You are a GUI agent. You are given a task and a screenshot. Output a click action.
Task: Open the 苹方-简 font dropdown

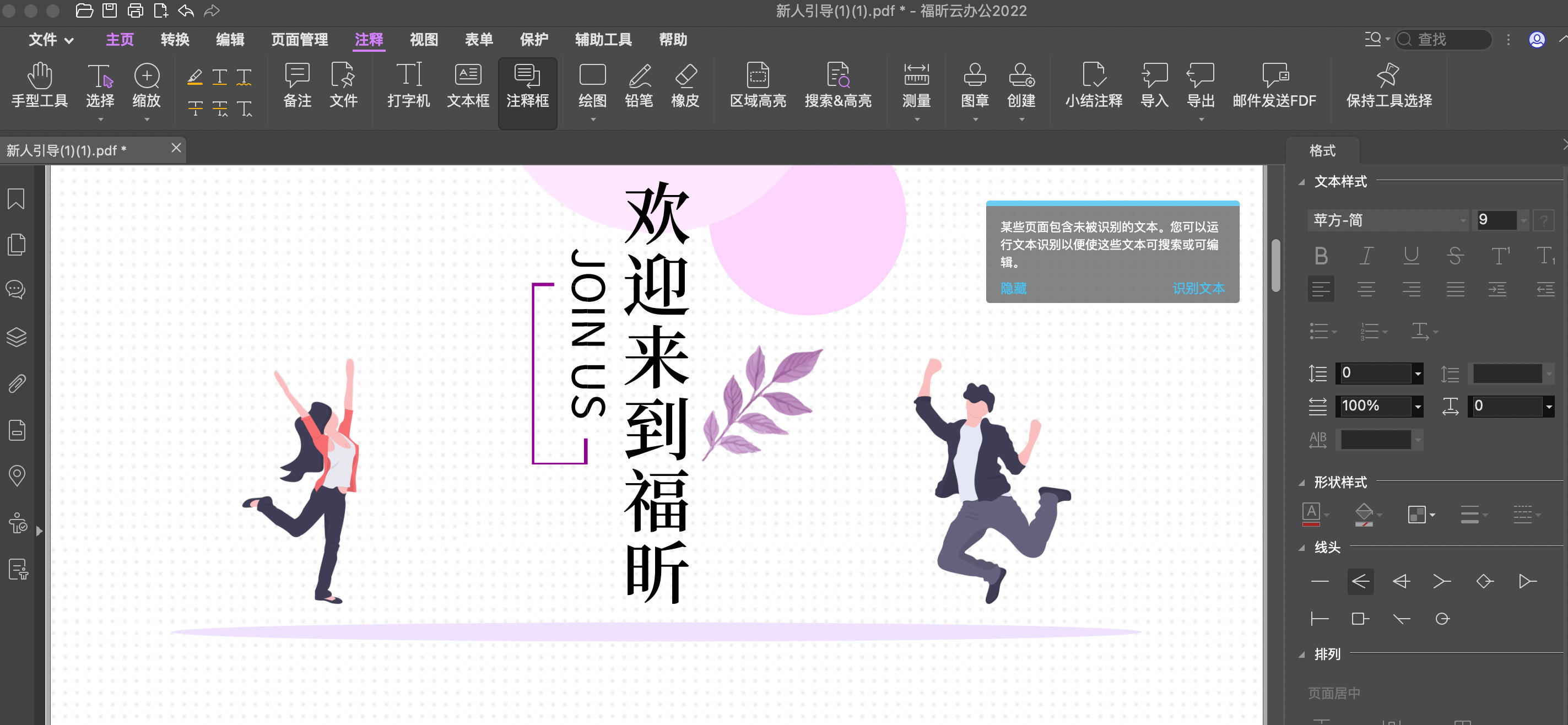pyautogui.click(x=1388, y=220)
